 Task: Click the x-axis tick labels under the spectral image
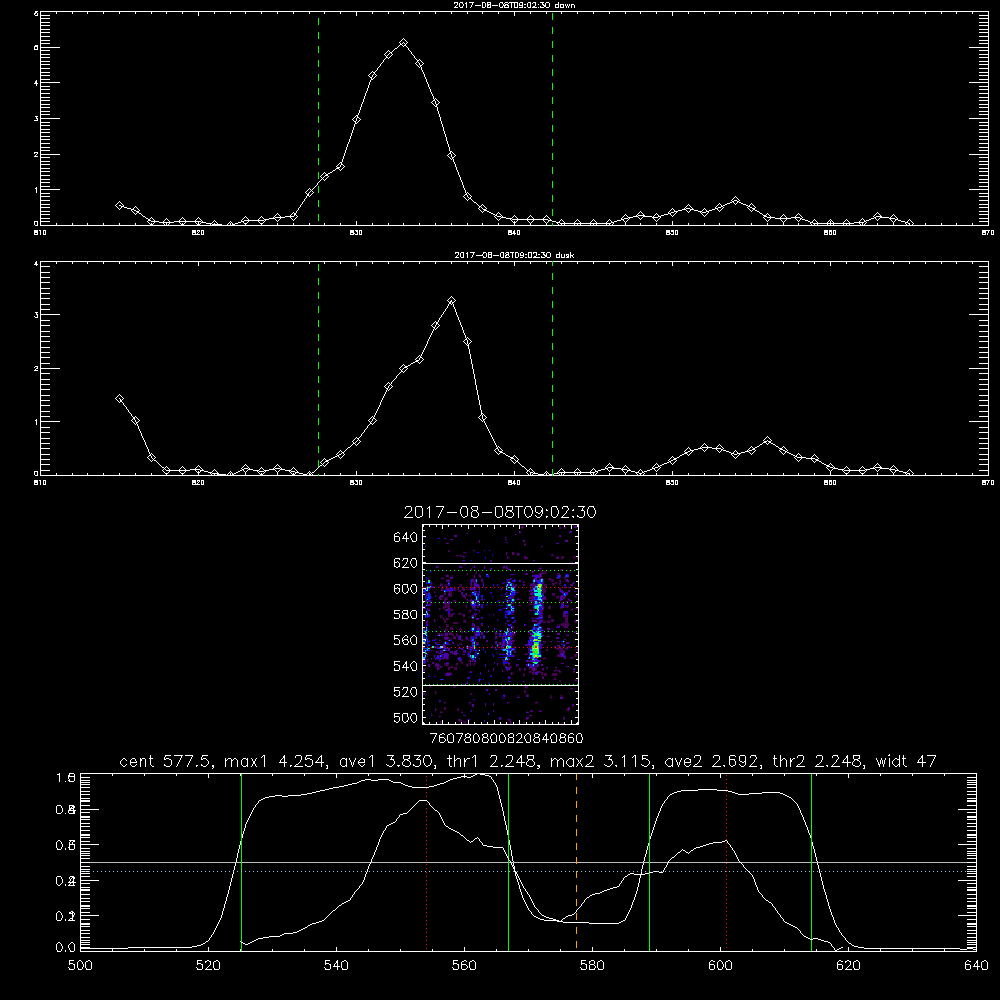point(506,738)
